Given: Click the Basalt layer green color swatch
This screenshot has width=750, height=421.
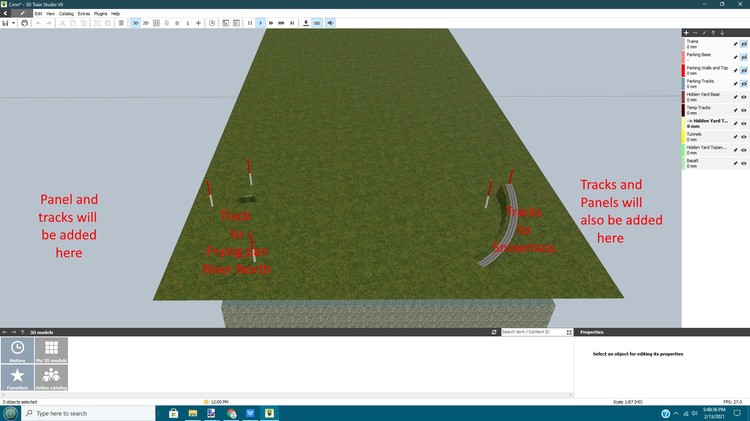Looking at the screenshot, I should [683, 164].
